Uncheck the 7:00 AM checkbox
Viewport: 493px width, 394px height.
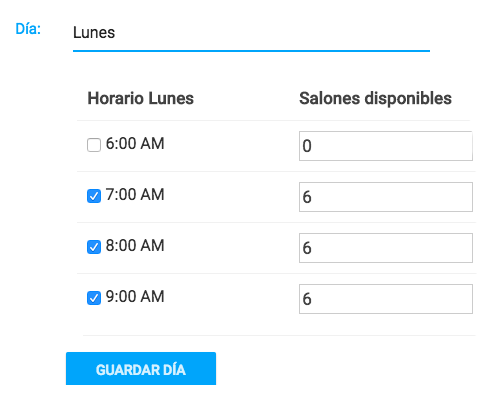click(94, 196)
